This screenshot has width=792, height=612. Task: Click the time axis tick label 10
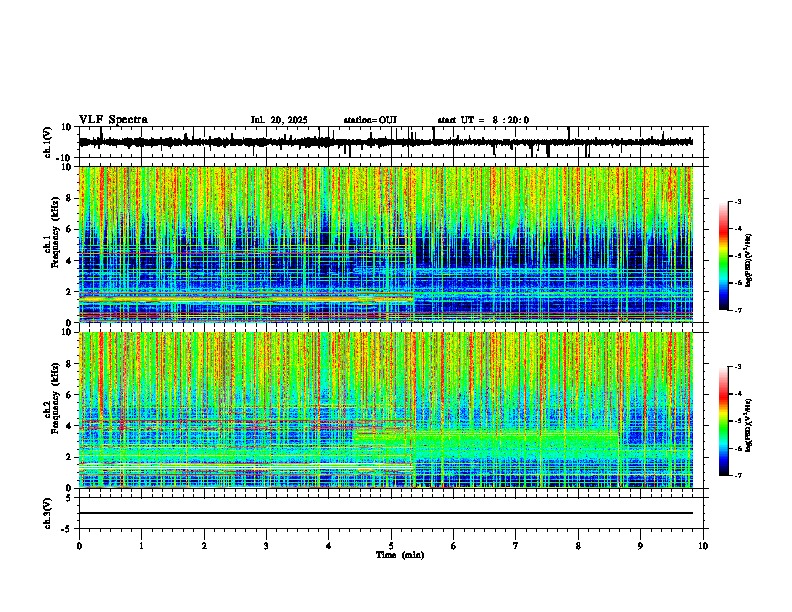click(x=703, y=546)
